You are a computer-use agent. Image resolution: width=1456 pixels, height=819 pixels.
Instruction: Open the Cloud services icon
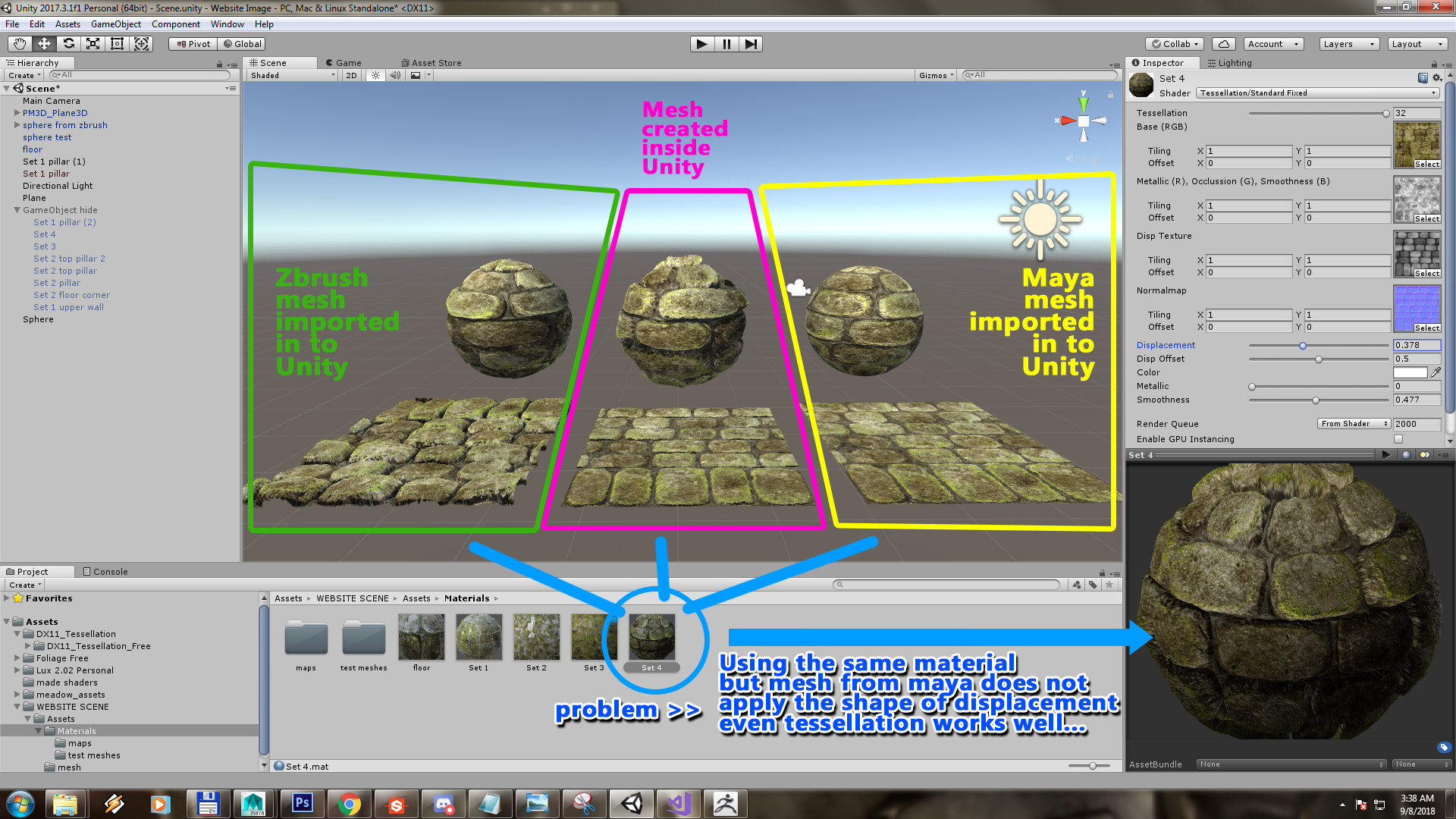click(1223, 44)
